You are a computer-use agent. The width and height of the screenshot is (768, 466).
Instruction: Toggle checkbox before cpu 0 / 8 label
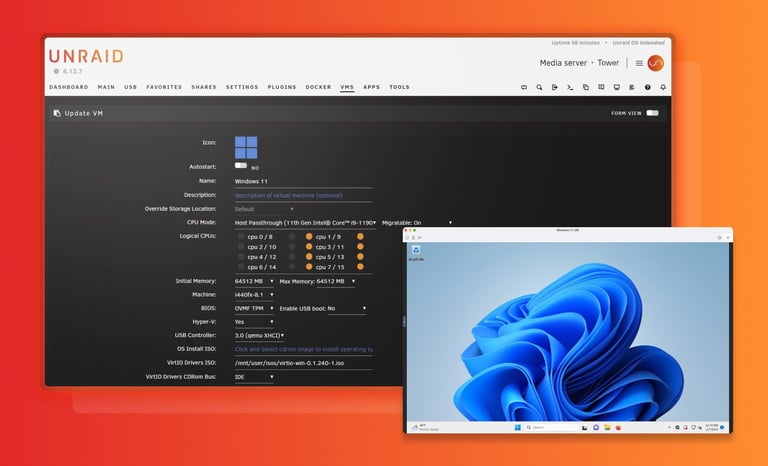coord(240,237)
